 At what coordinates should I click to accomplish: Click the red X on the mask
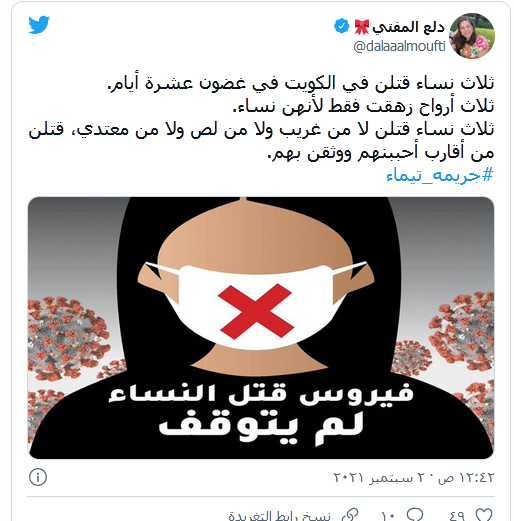coord(256,311)
